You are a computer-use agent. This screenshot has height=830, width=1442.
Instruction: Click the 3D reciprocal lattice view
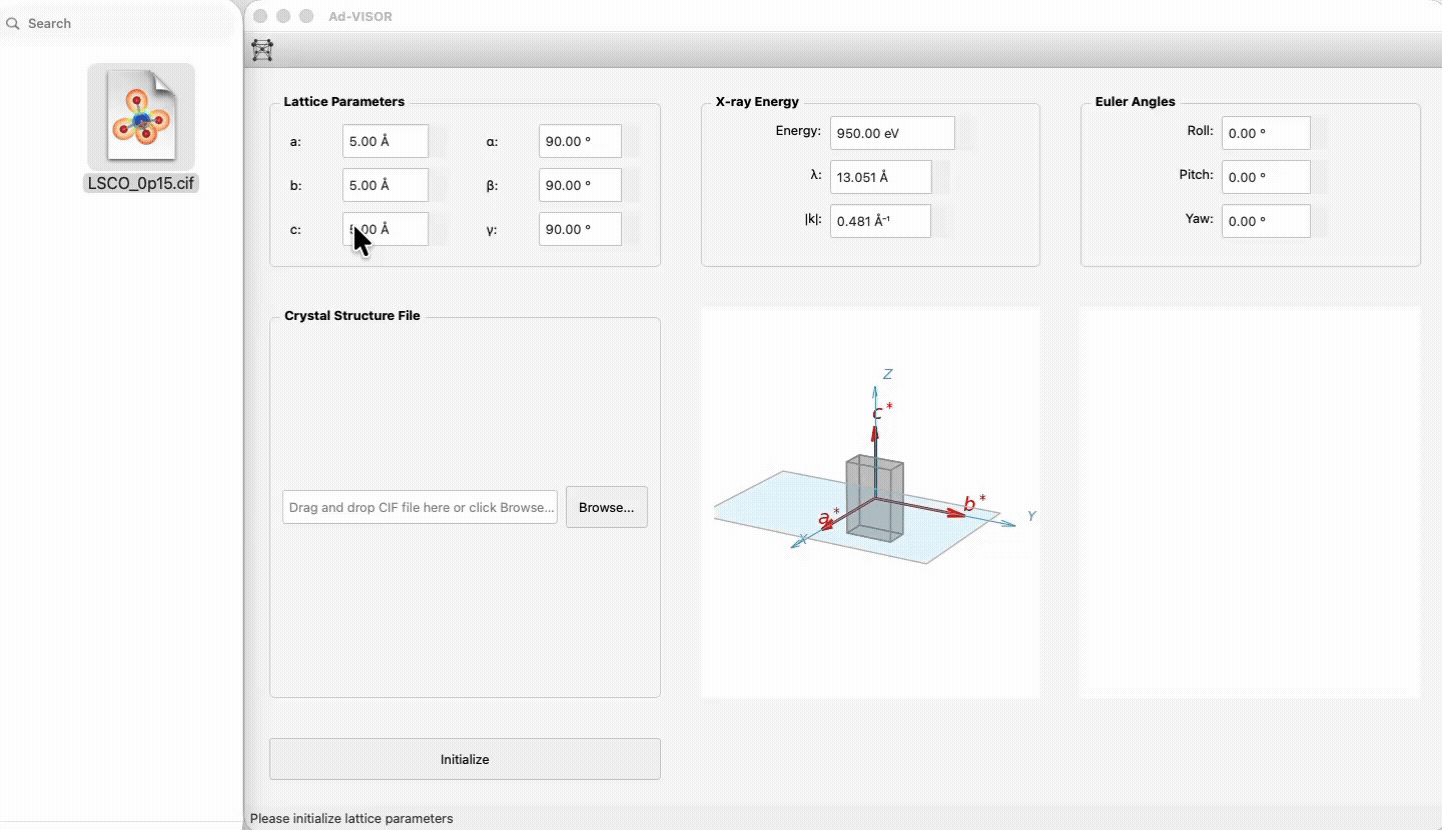[x=871, y=502]
